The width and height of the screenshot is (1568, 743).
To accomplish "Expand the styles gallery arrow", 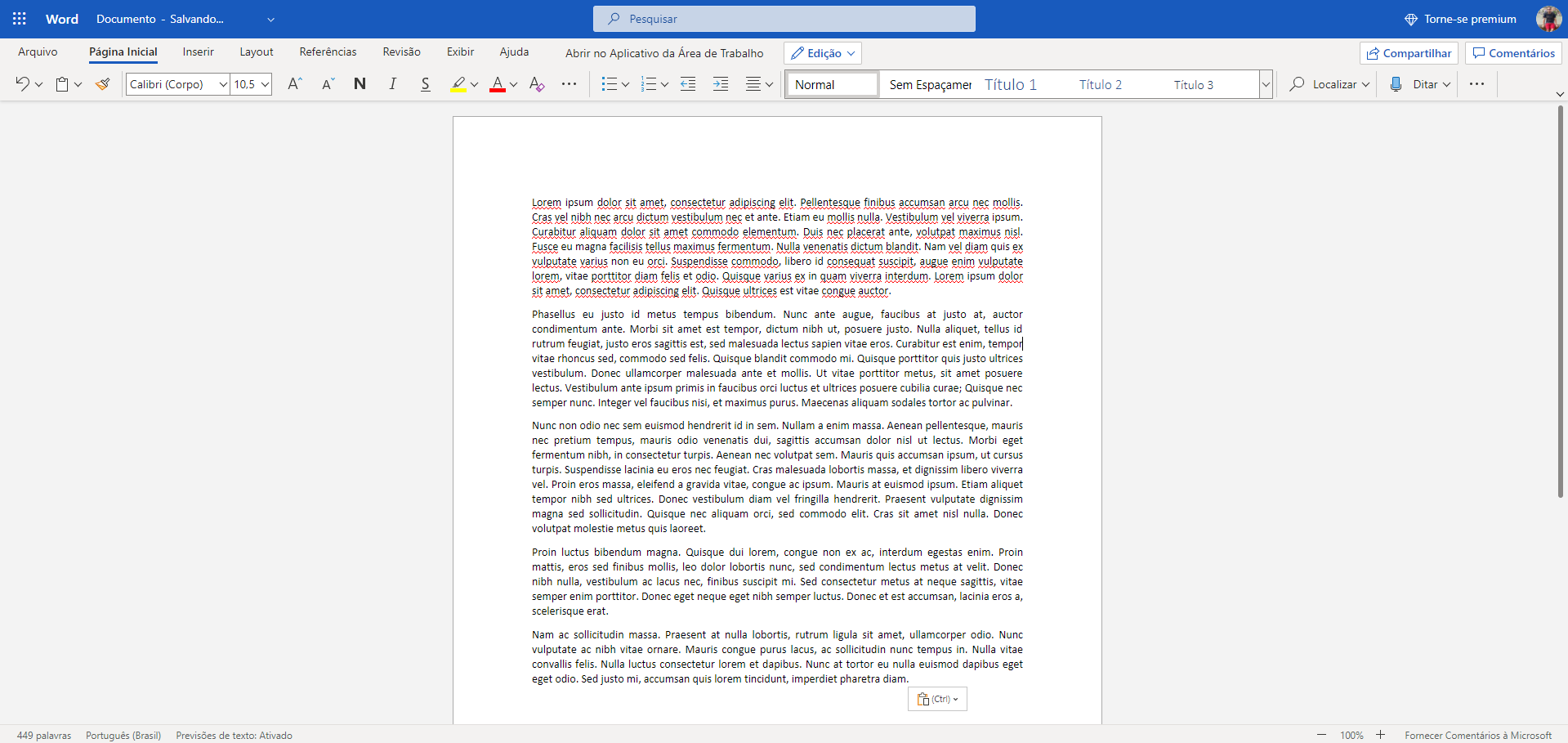I will (x=1266, y=84).
